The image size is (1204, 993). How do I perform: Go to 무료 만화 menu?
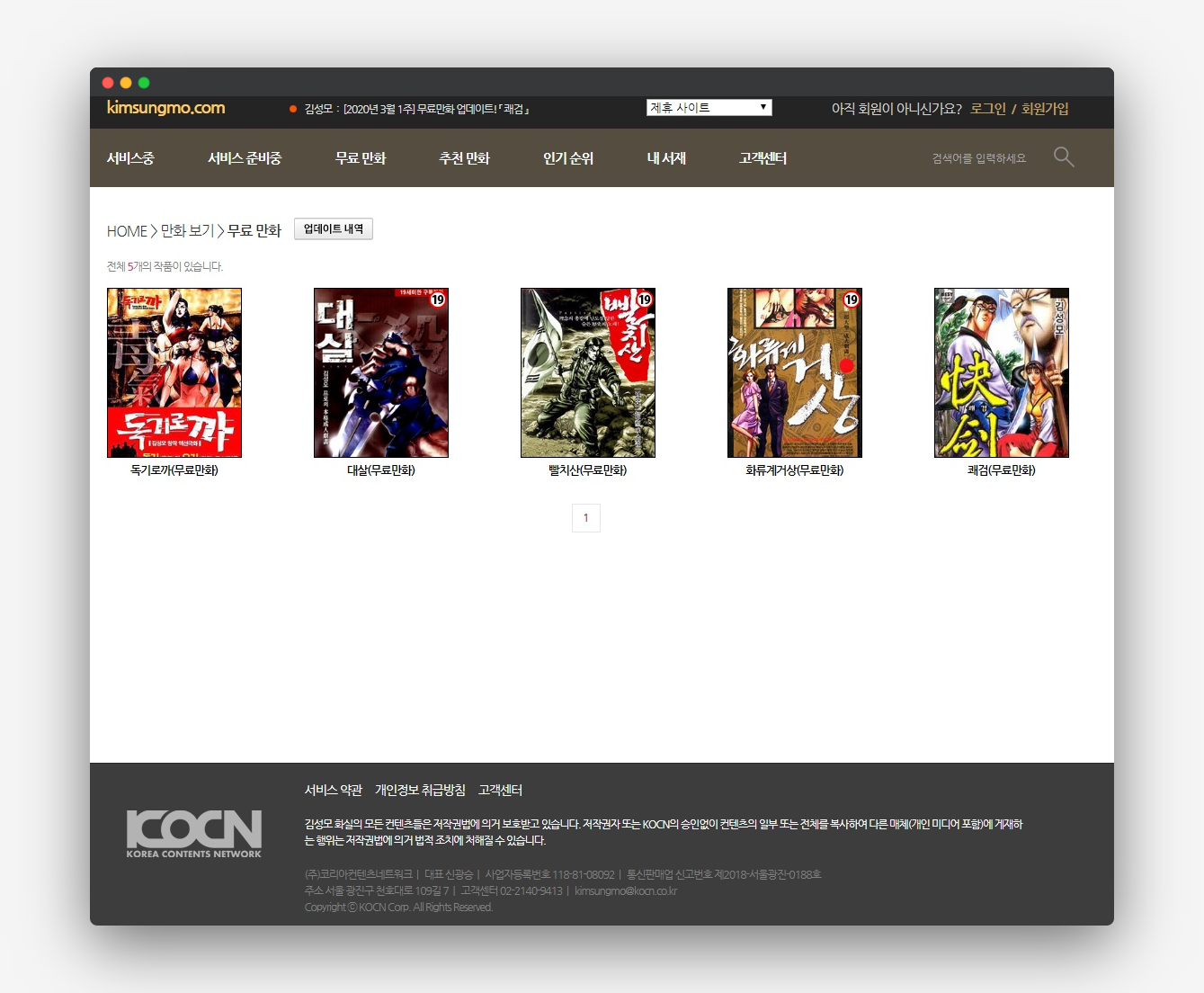point(361,158)
